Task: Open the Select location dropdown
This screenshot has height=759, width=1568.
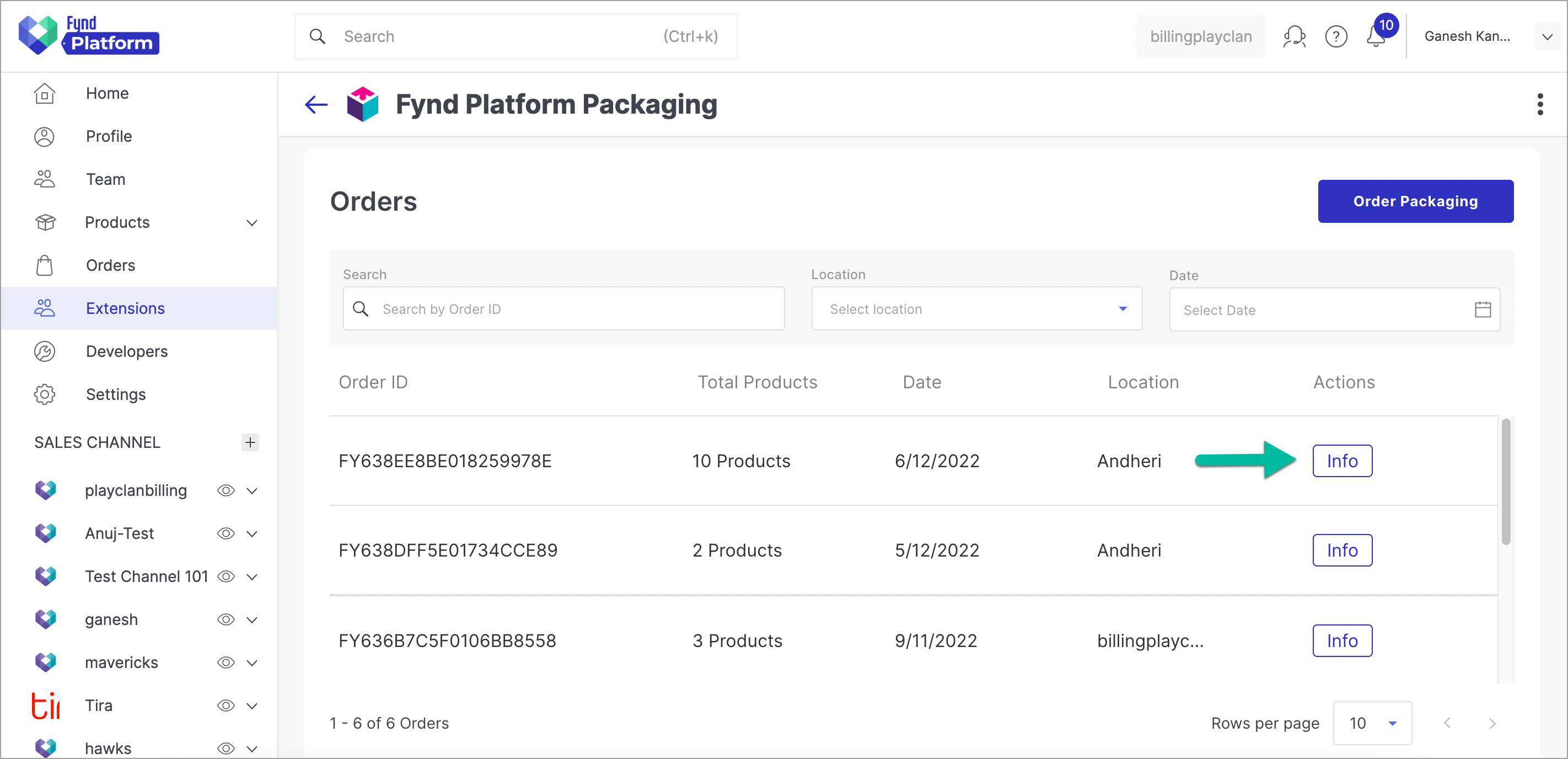Action: click(976, 309)
